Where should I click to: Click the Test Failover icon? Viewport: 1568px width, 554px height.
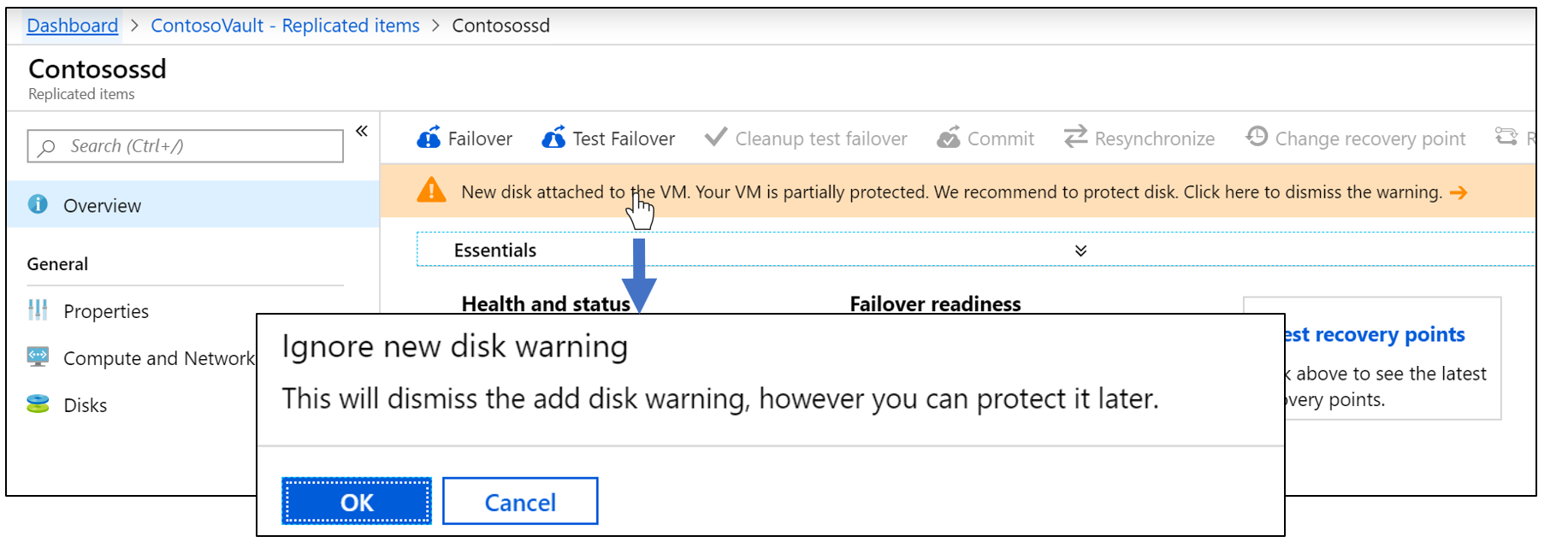[x=553, y=138]
